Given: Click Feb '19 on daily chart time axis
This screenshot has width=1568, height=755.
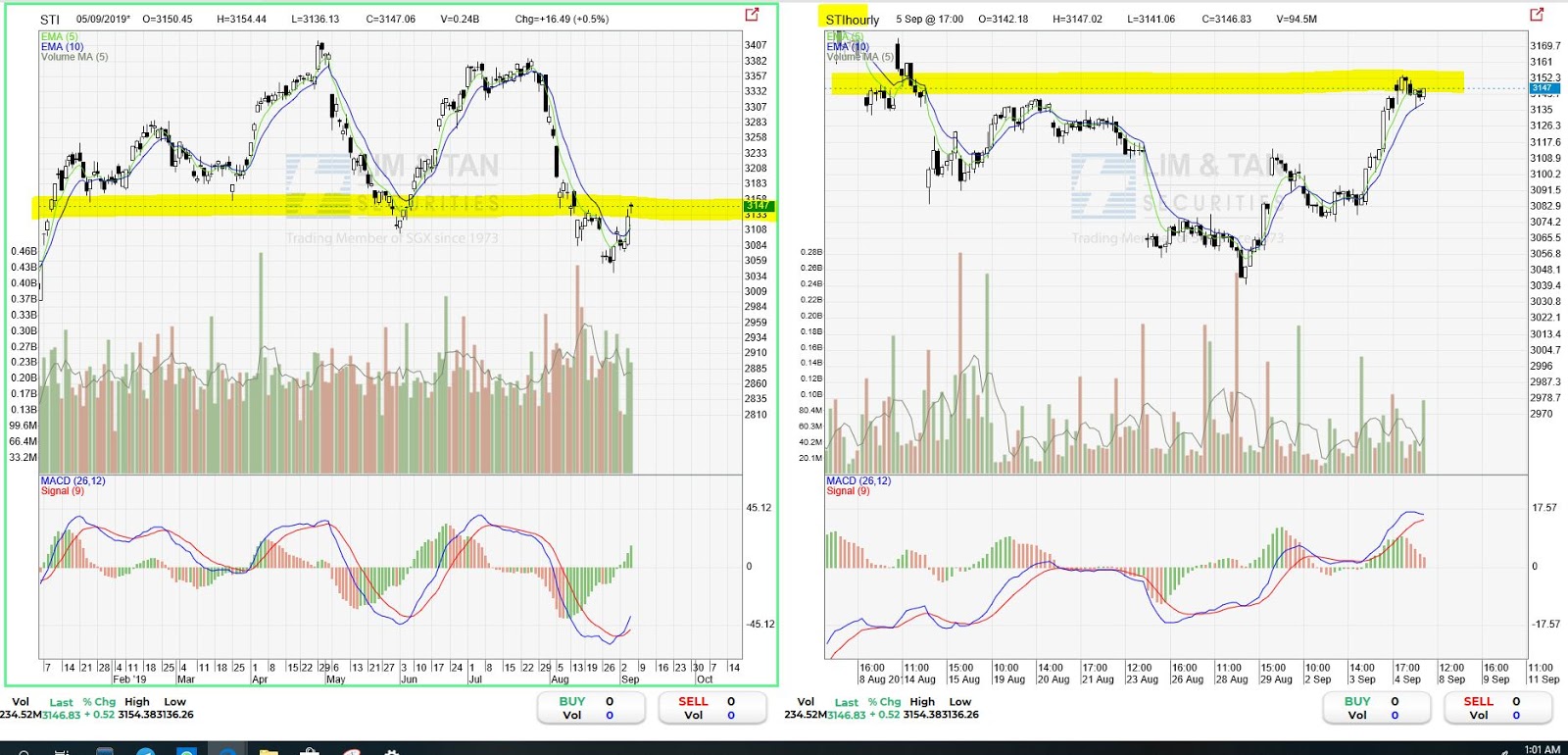Looking at the screenshot, I should (129, 679).
